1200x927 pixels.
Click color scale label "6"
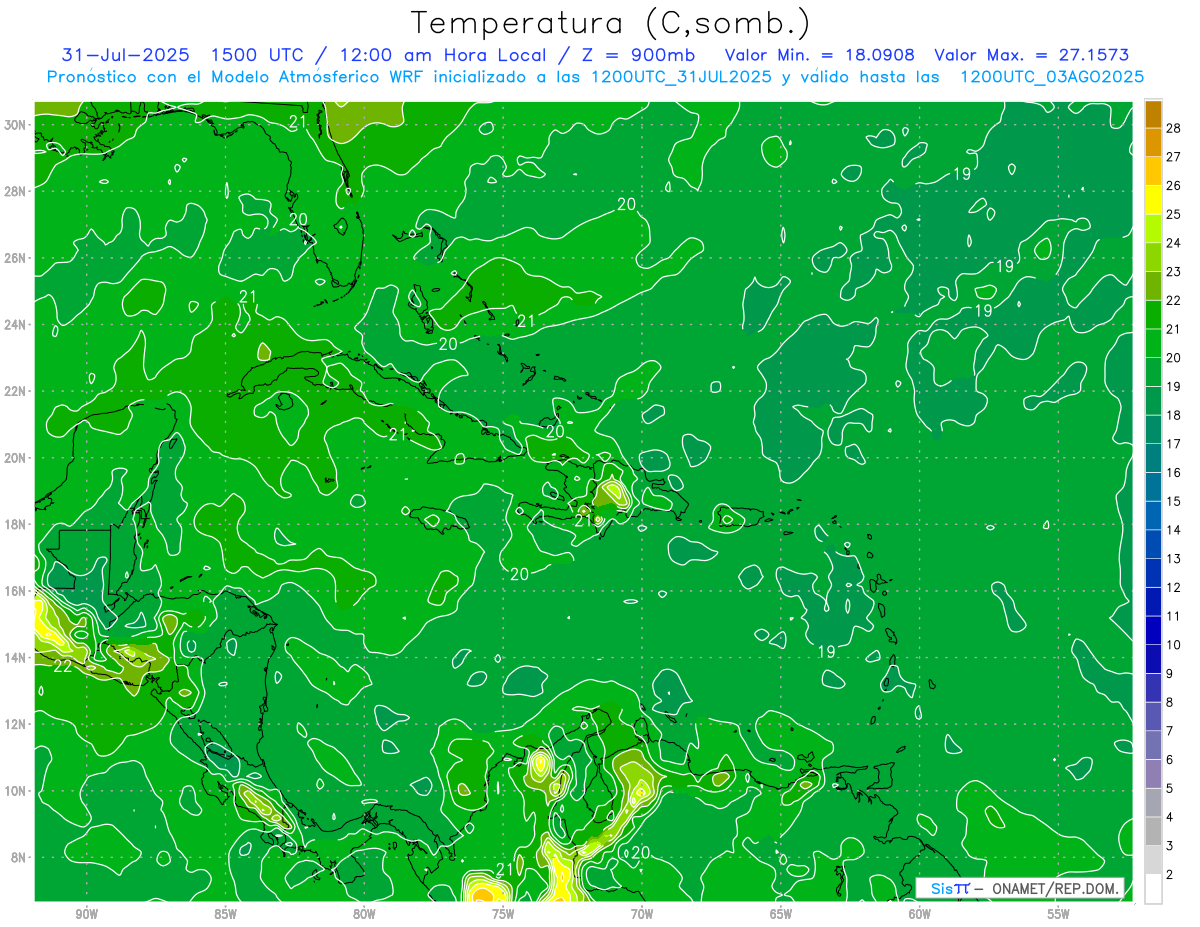coord(1170,760)
